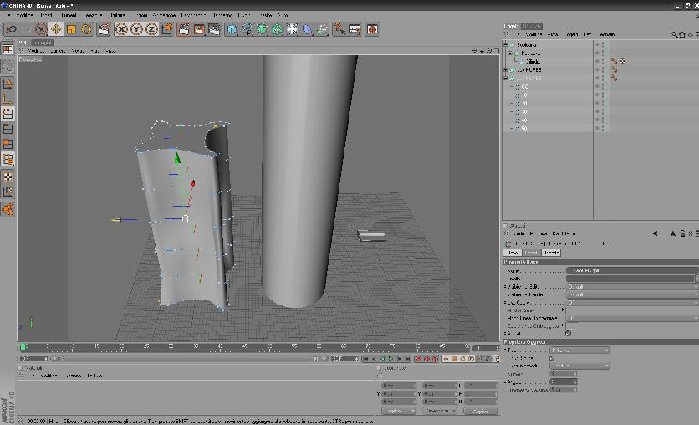Enable the Object Axis tool

pos(8,99)
